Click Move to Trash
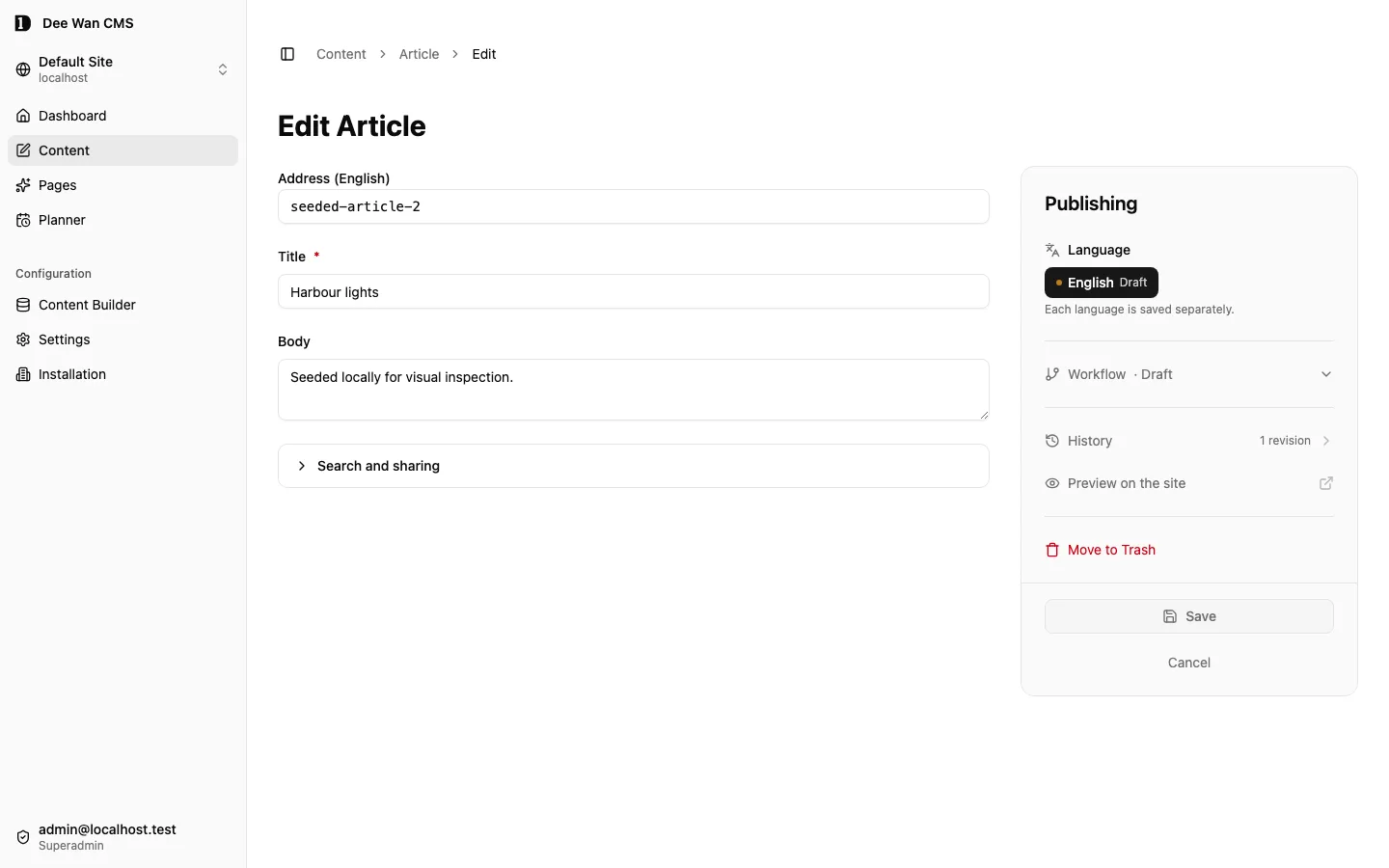 pos(1101,550)
